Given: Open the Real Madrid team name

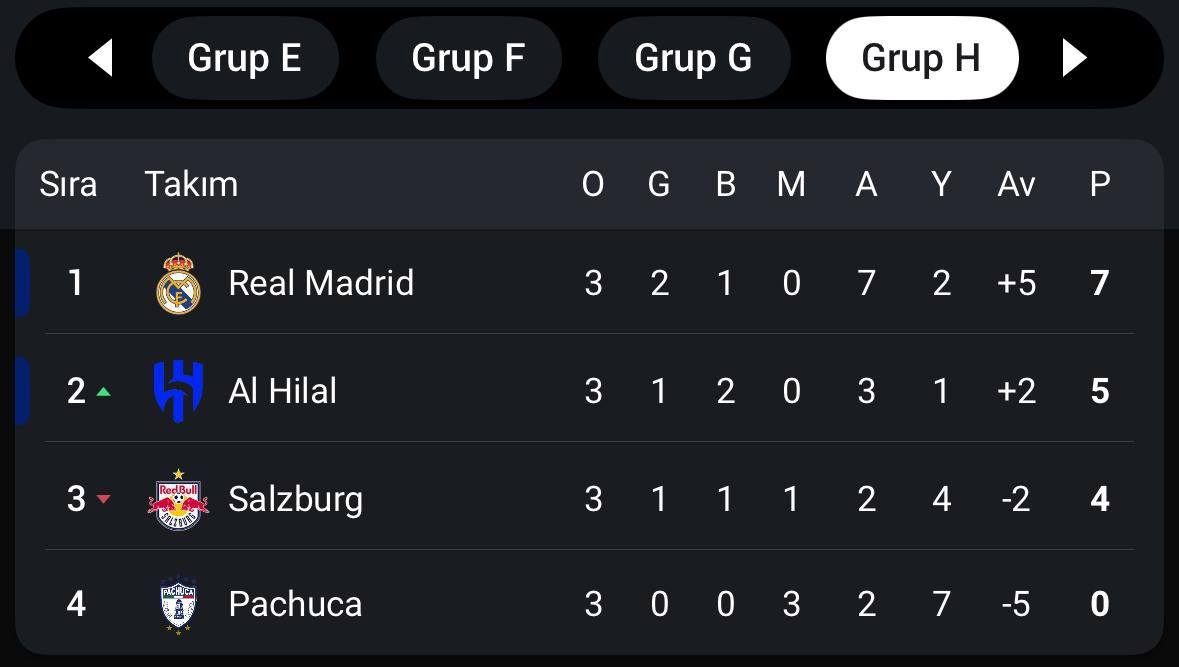Looking at the screenshot, I should point(321,283).
